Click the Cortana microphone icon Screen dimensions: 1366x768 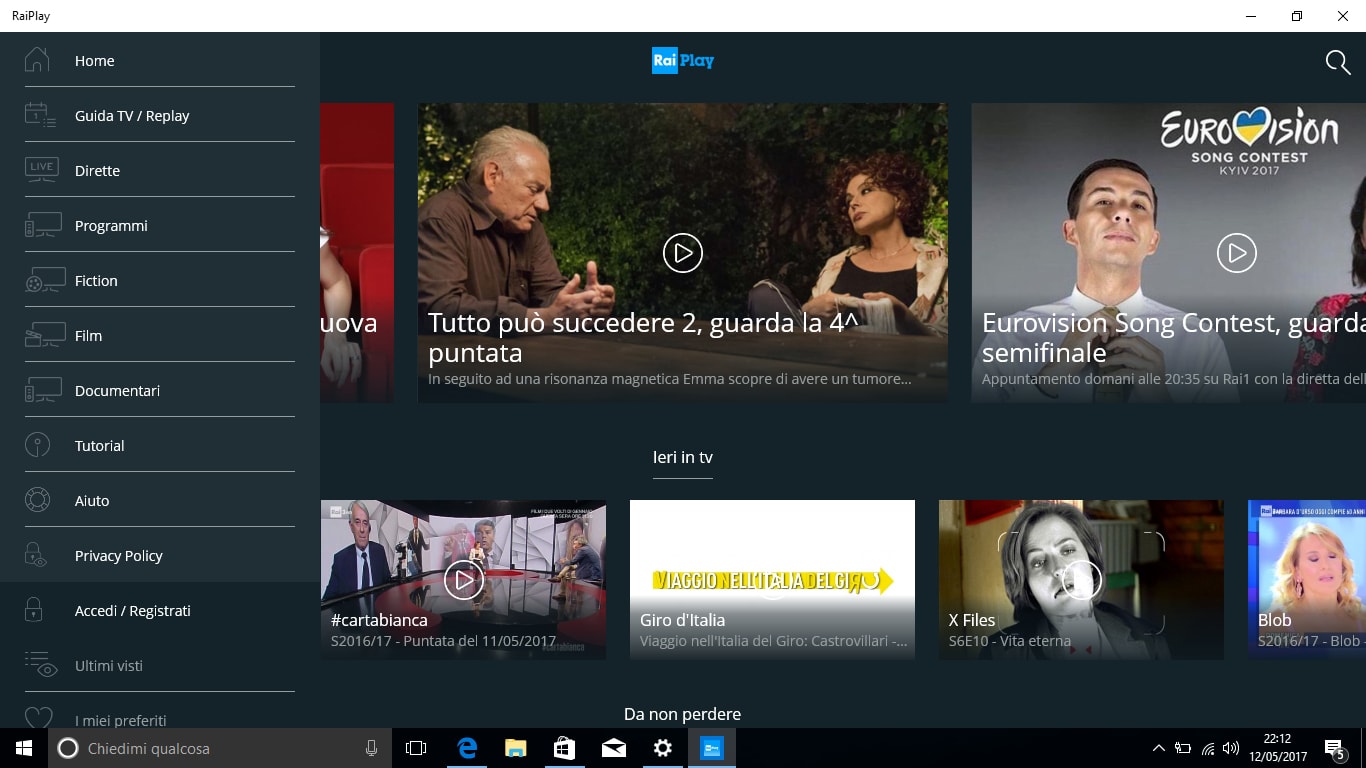[371, 748]
